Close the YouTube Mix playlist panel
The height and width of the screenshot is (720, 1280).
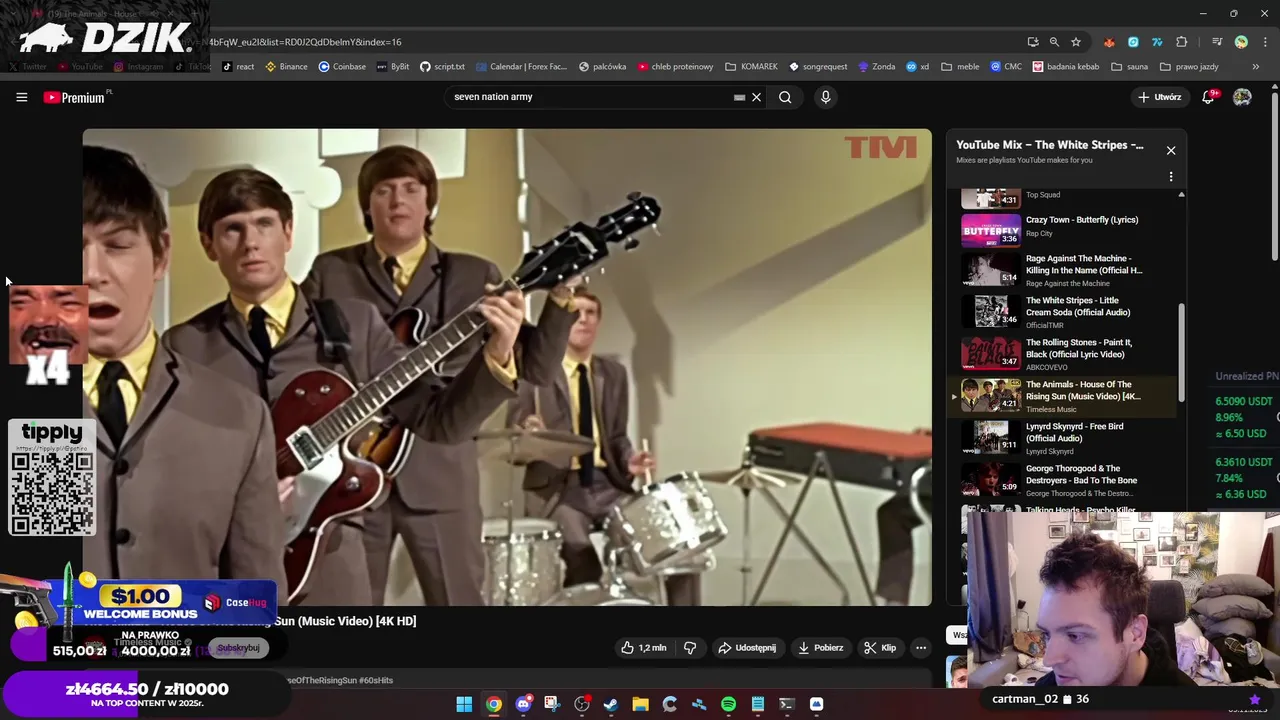1171,150
